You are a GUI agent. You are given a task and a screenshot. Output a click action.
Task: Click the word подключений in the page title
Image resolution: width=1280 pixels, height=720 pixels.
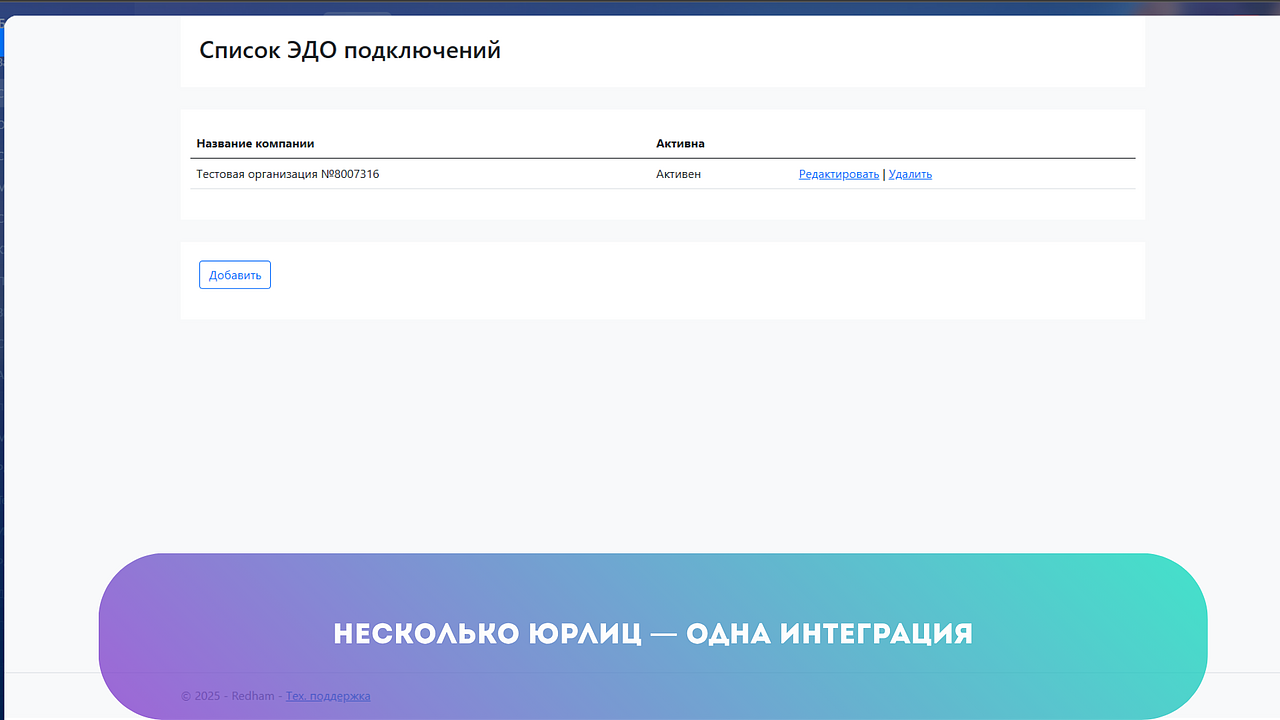point(422,50)
